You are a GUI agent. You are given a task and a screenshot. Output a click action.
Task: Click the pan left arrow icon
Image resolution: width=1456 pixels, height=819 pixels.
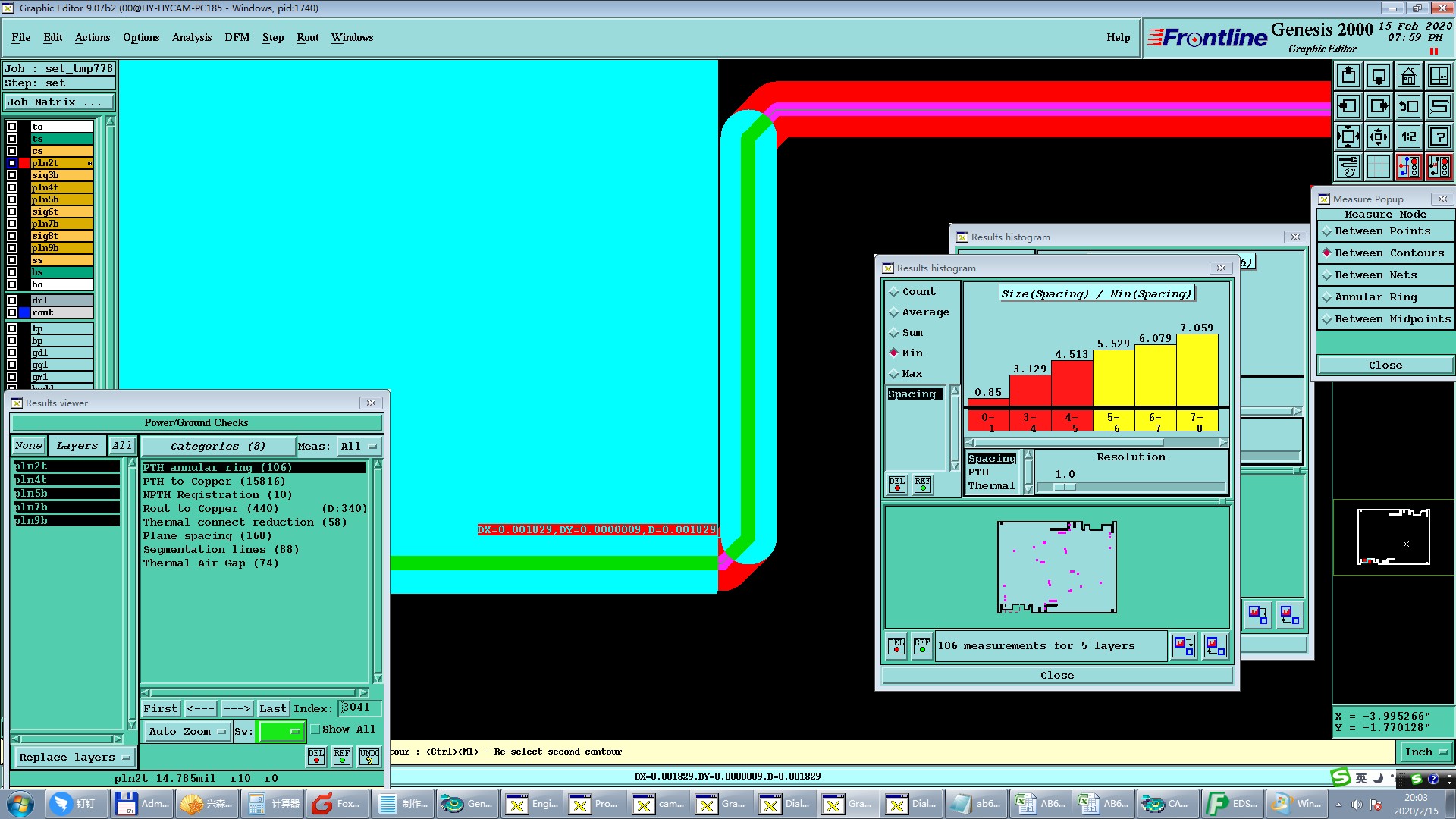click(x=1348, y=106)
